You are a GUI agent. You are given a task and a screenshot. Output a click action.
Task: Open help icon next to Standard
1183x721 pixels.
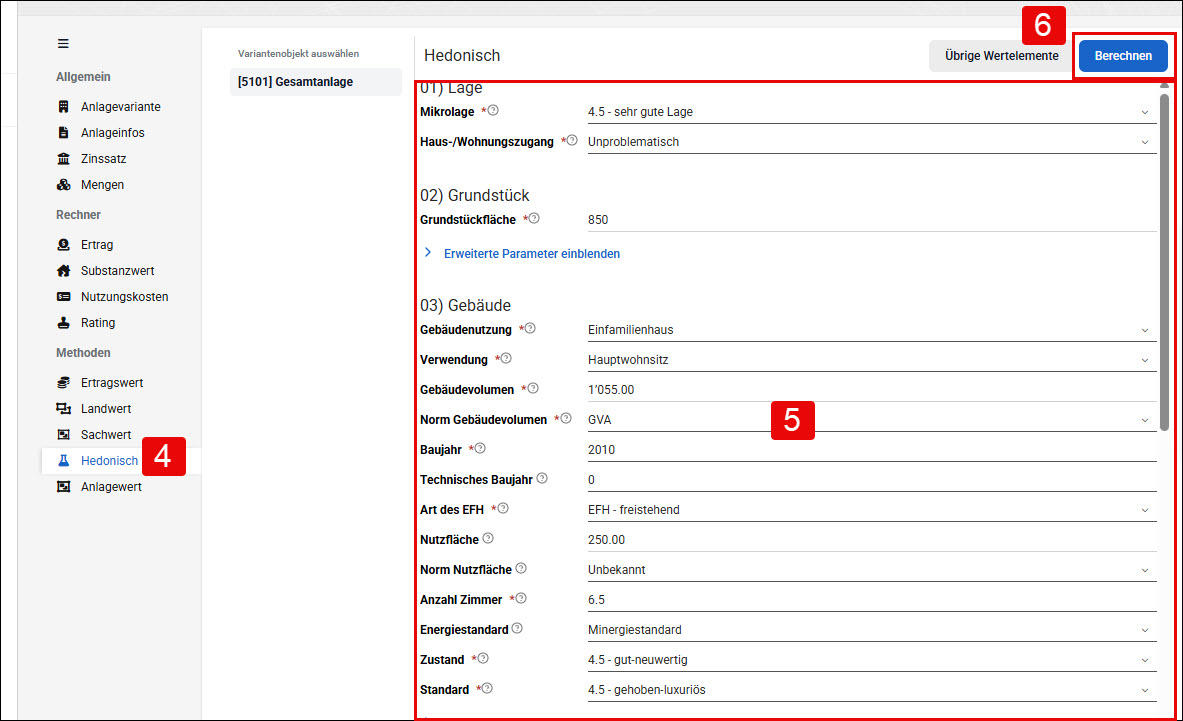click(x=487, y=688)
